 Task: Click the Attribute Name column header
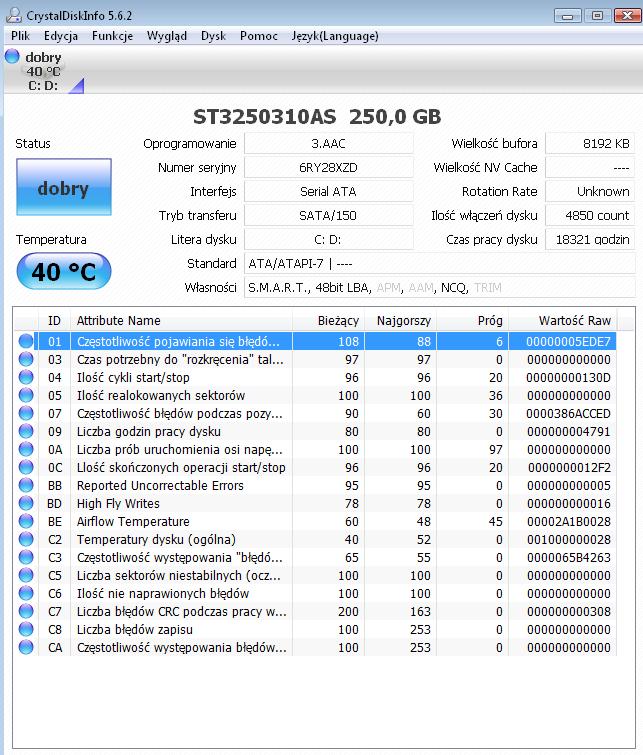coord(182,320)
